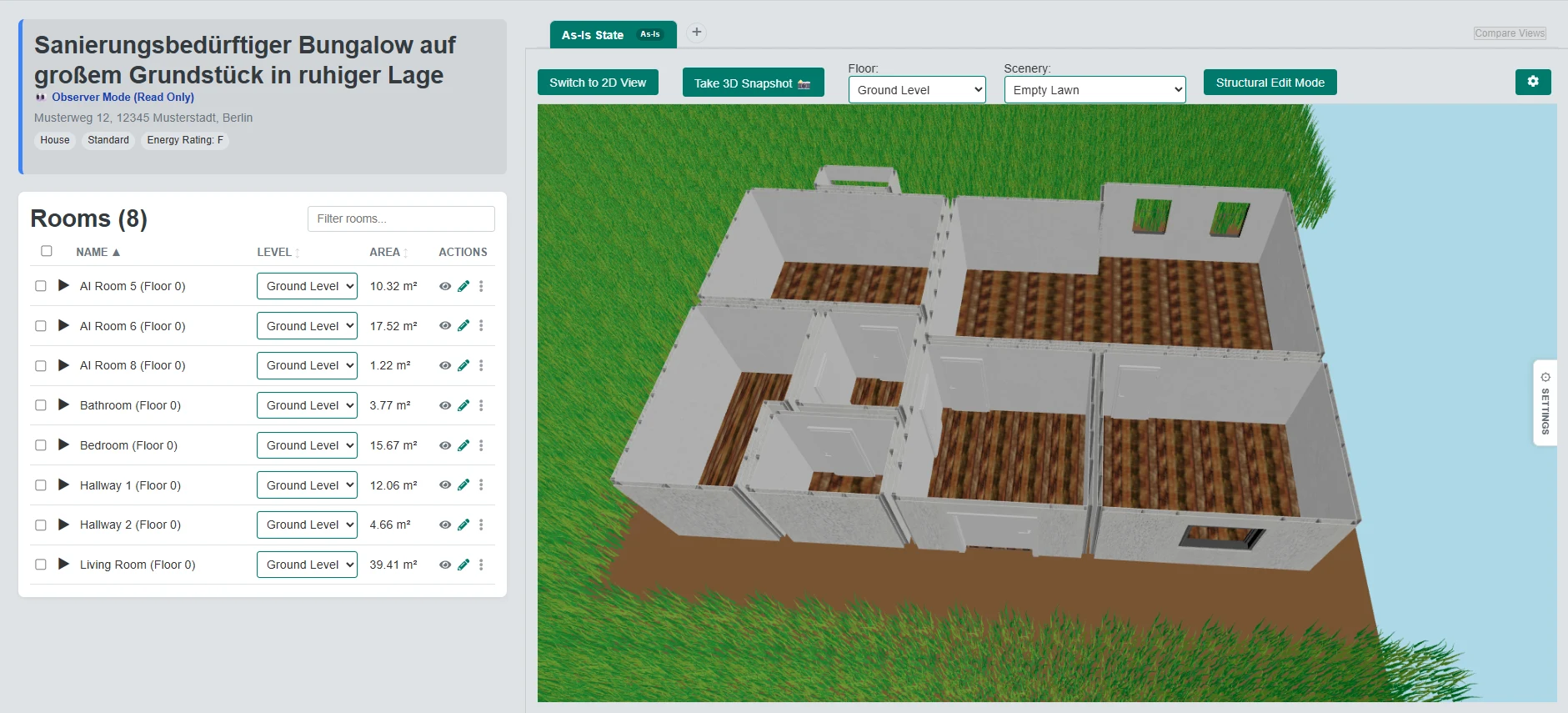Expand the Hallway 1 row
1568x713 pixels.
[63, 485]
